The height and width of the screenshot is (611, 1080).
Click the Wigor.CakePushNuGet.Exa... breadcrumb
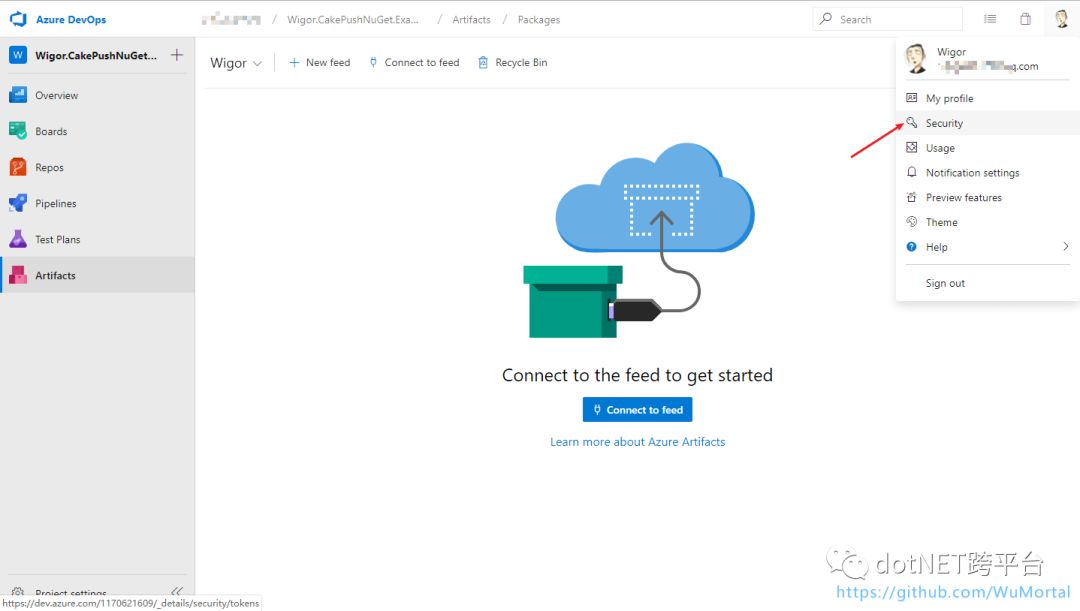coord(353,19)
